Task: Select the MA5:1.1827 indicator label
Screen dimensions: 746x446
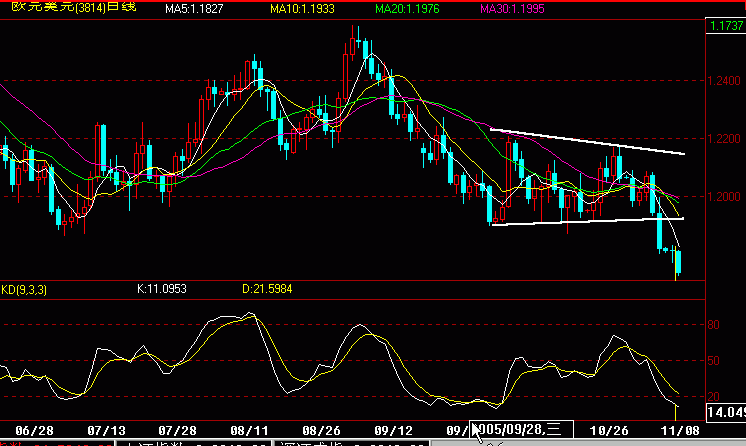Action: point(194,9)
